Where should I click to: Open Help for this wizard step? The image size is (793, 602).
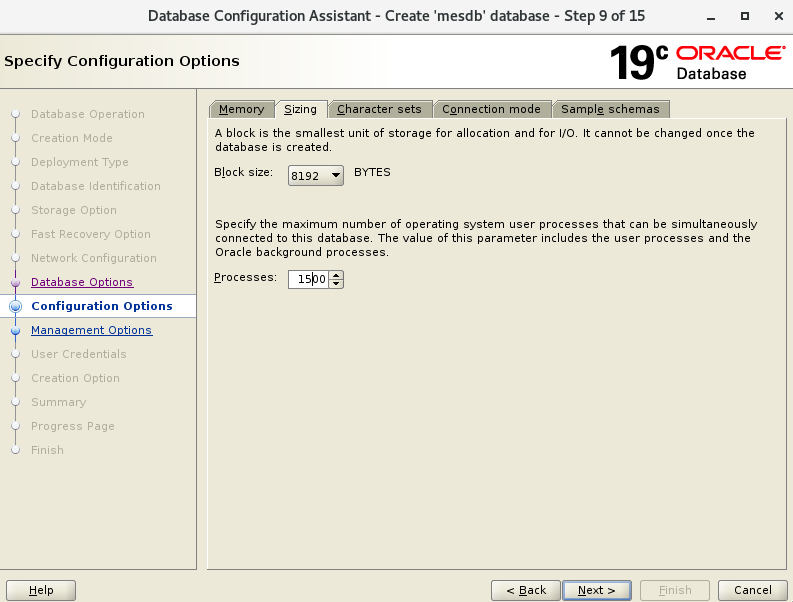point(41,590)
